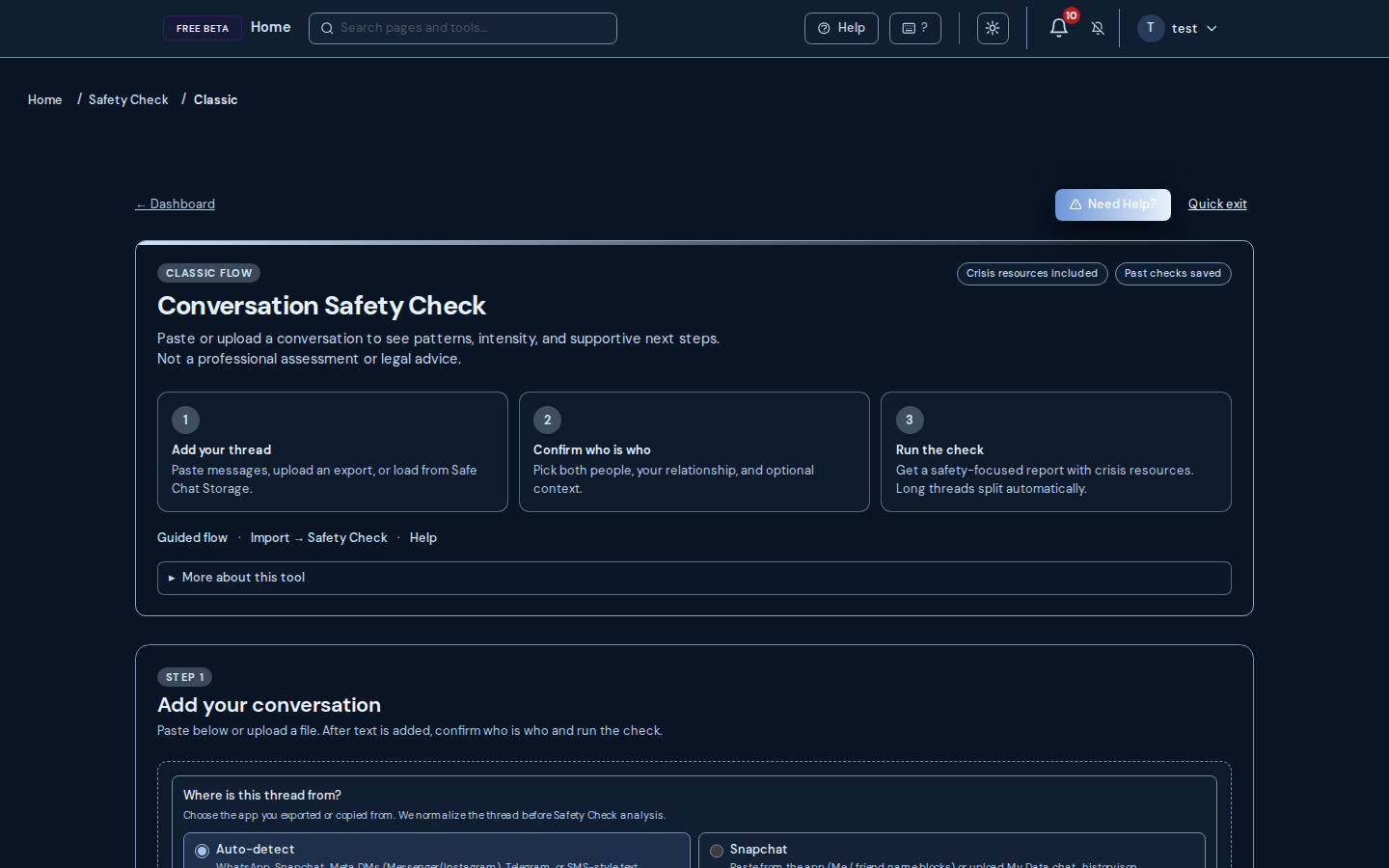The height and width of the screenshot is (868, 1389).
Task: Click the FREE BETA badge
Action: (x=203, y=28)
